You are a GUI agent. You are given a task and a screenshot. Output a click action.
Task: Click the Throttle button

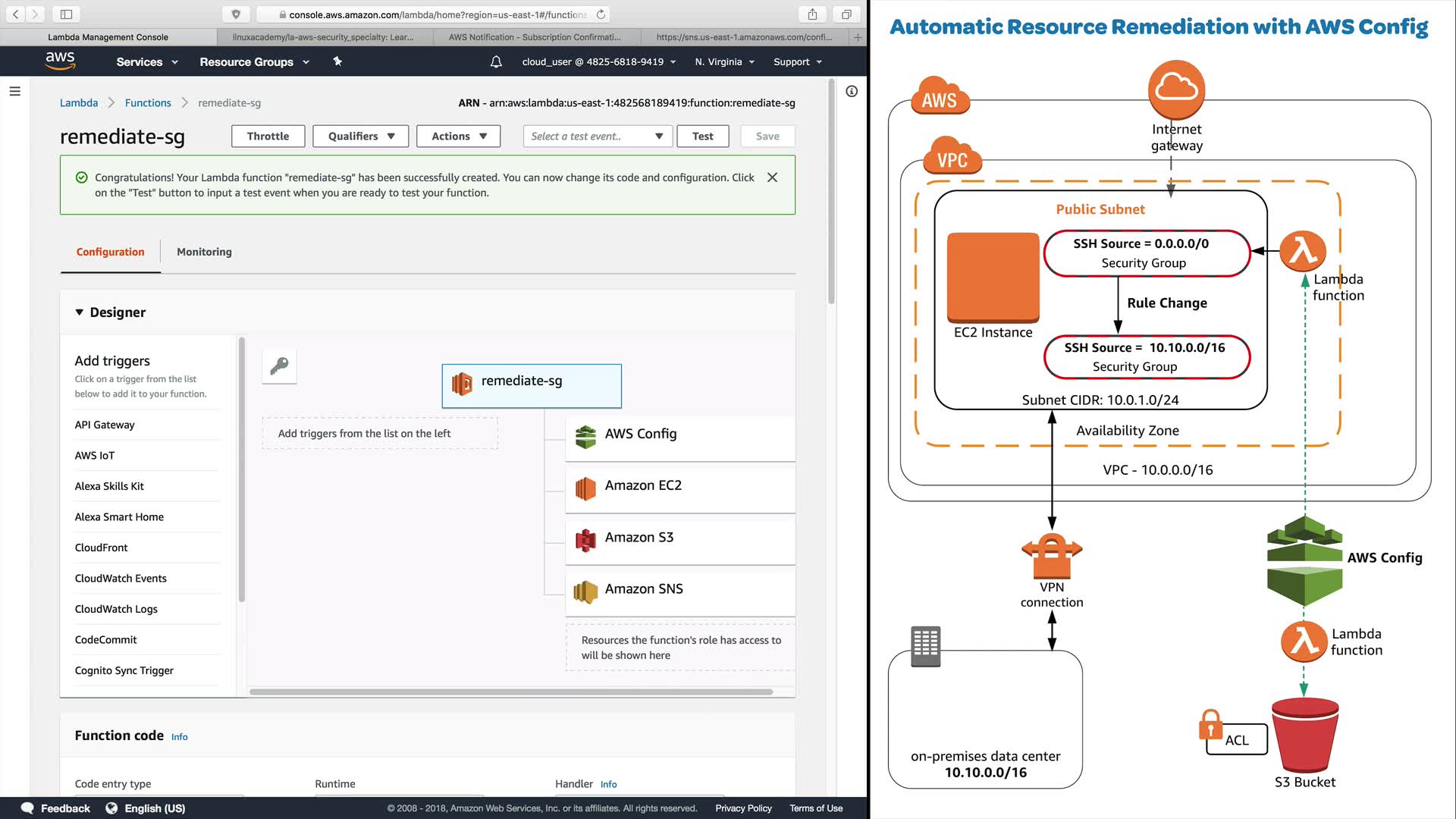pyautogui.click(x=268, y=136)
